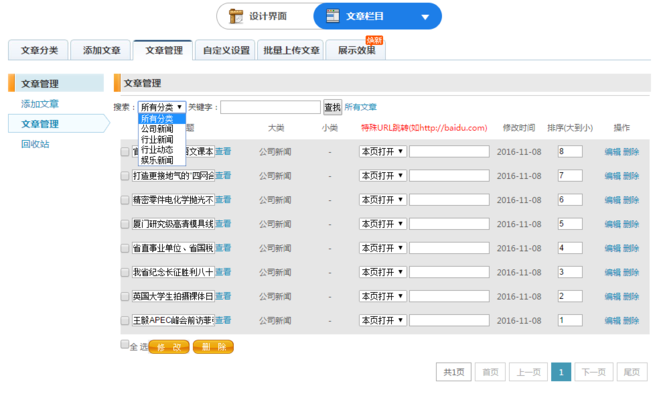Open the 所有分类 category combo box
The image size is (659, 398).
coord(162,107)
